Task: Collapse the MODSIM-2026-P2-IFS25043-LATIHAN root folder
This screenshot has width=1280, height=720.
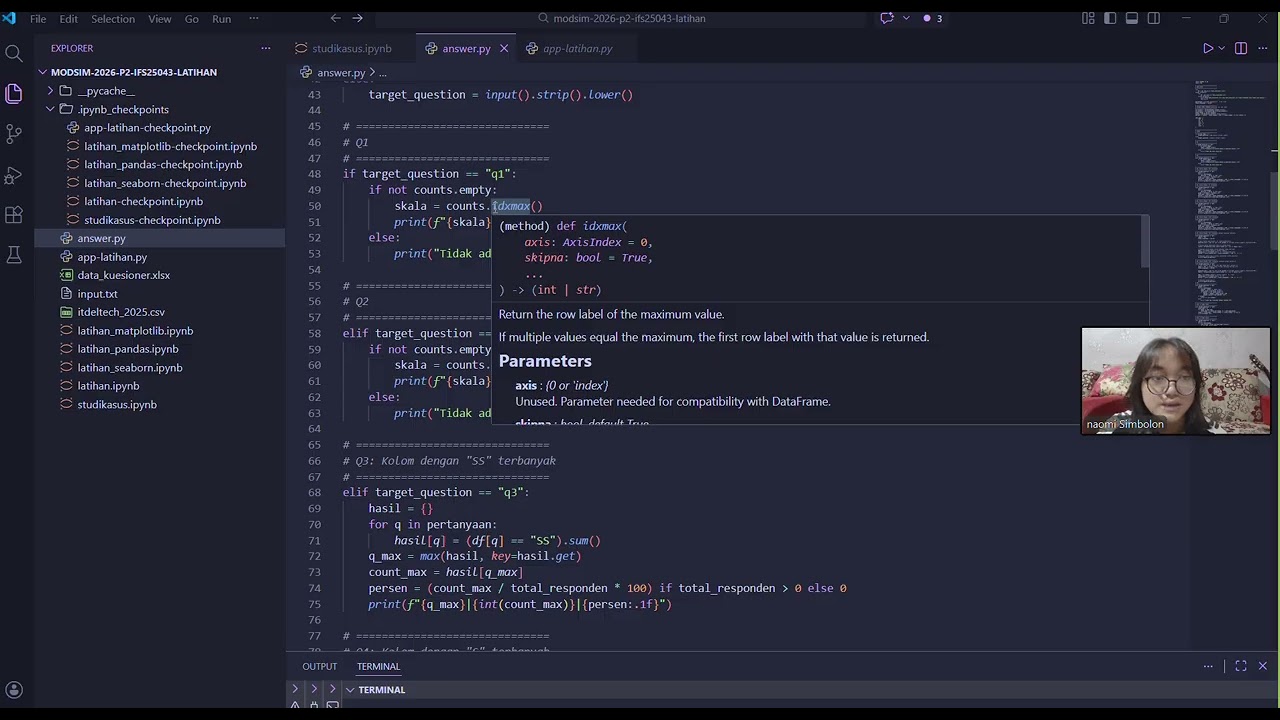Action: tap(43, 72)
